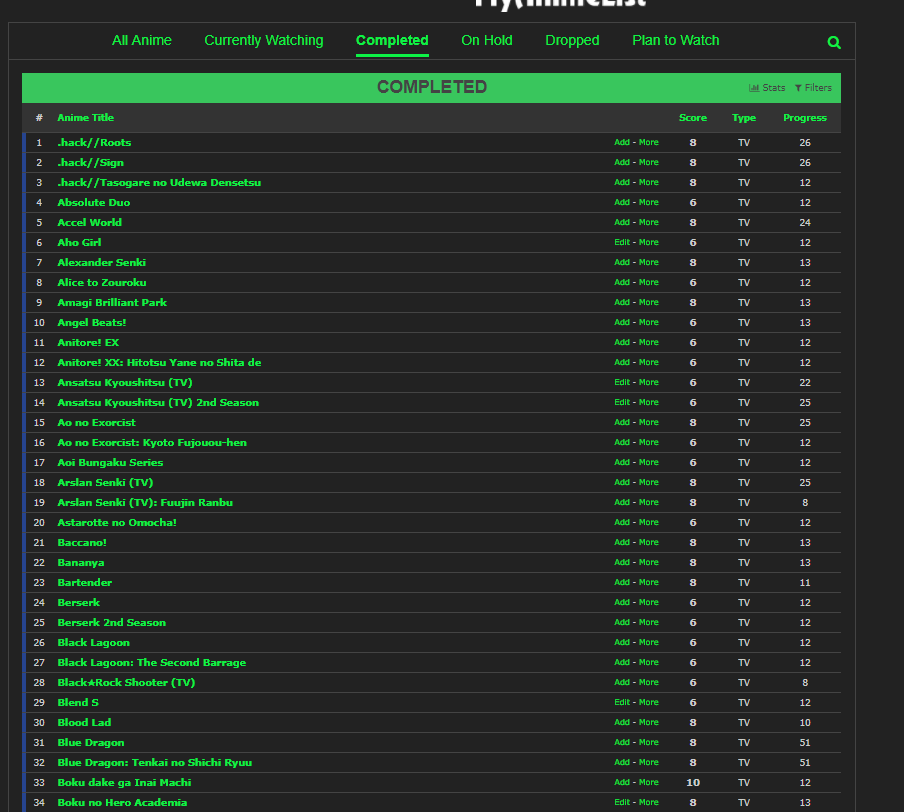Click progress 51 in Blue Dragon row
The height and width of the screenshot is (812, 904).
pos(805,743)
